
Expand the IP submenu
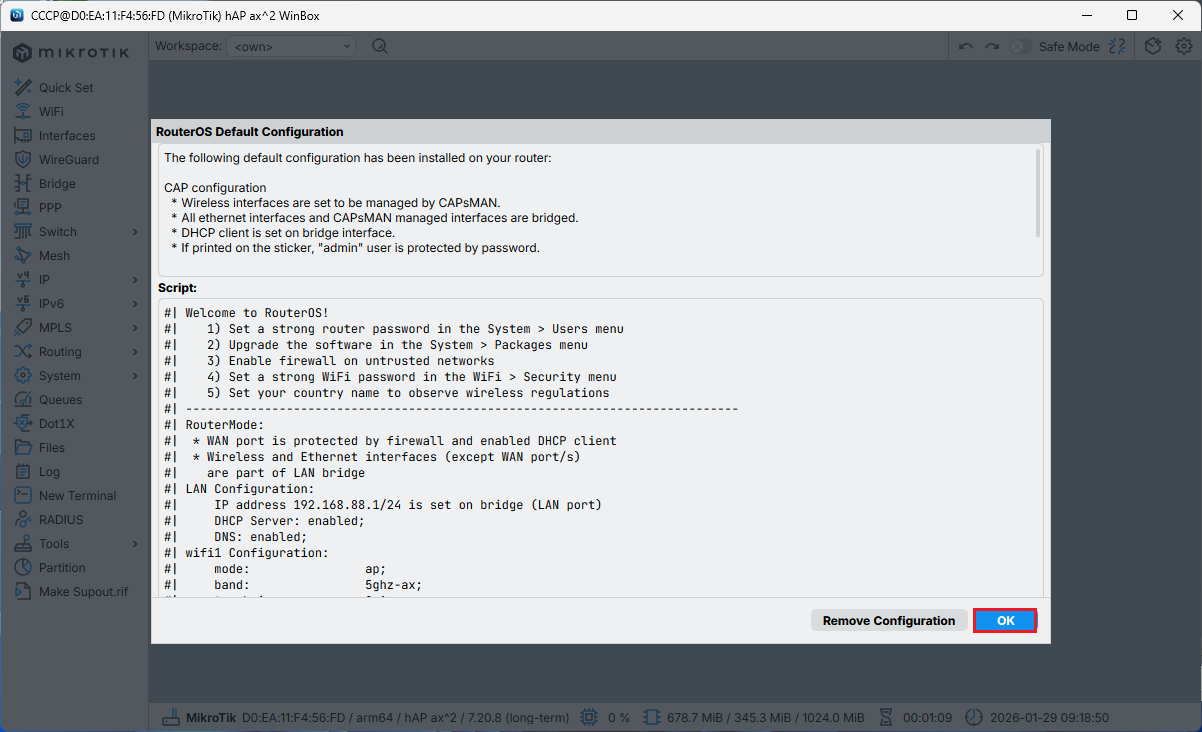click(135, 280)
